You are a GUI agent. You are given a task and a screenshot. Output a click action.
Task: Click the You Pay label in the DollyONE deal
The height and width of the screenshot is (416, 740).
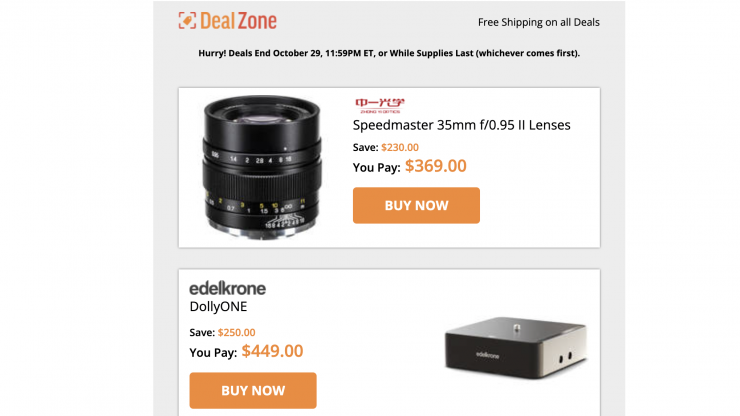point(213,353)
